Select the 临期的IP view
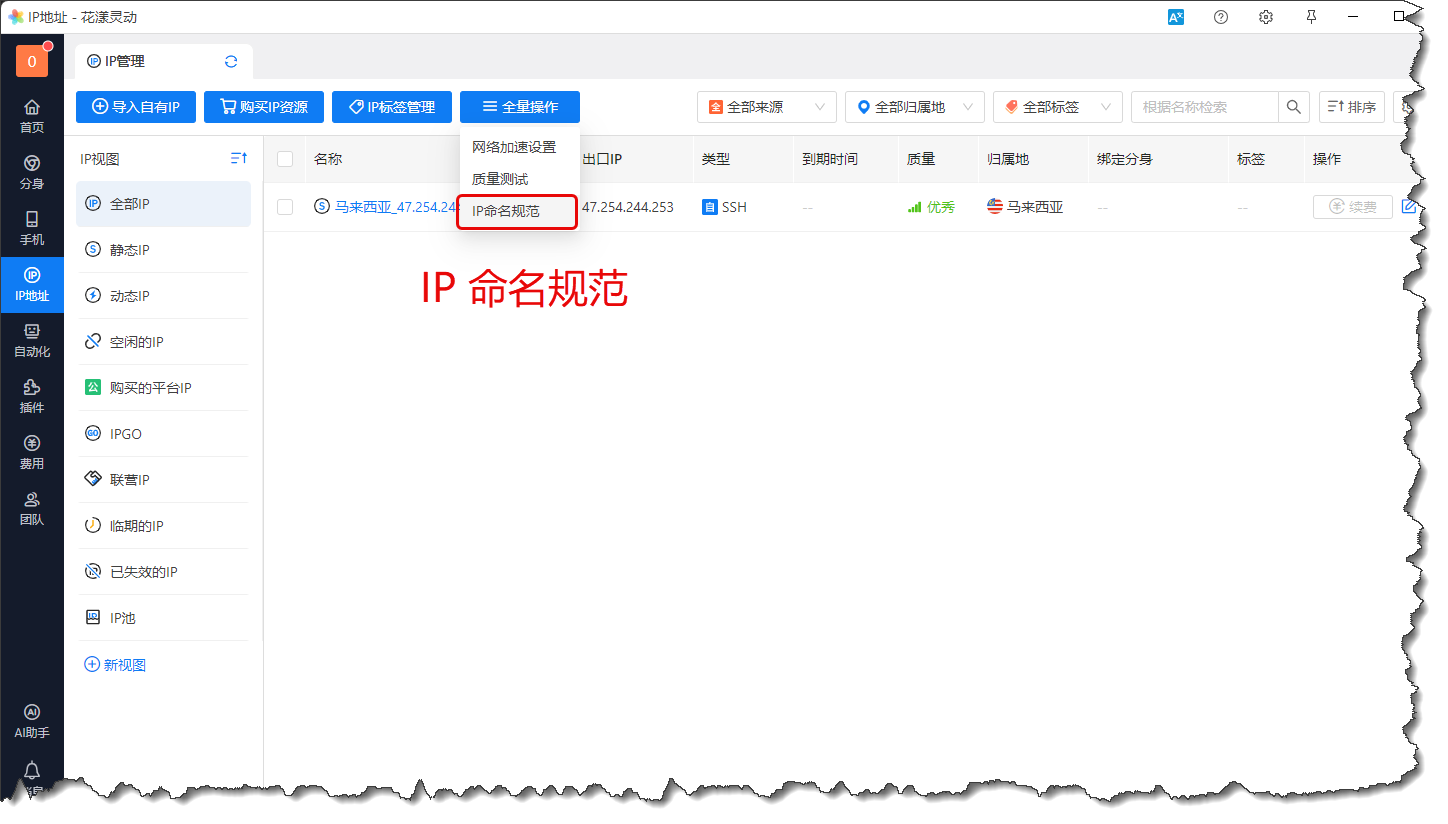Screen dimensions: 1448x824 (x=163, y=526)
